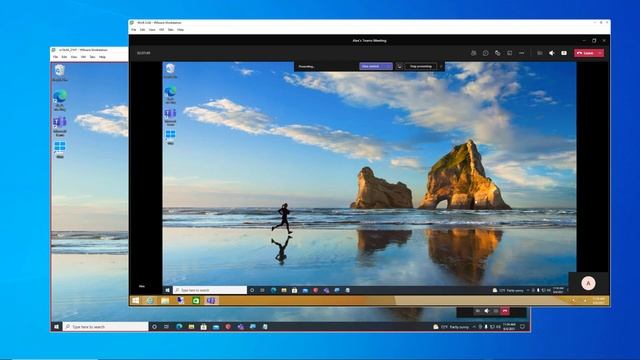Click folder icon on the orange taskbar
Image resolution: width=640 pixels, height=360 pixels.
click(x=165, y=300)
